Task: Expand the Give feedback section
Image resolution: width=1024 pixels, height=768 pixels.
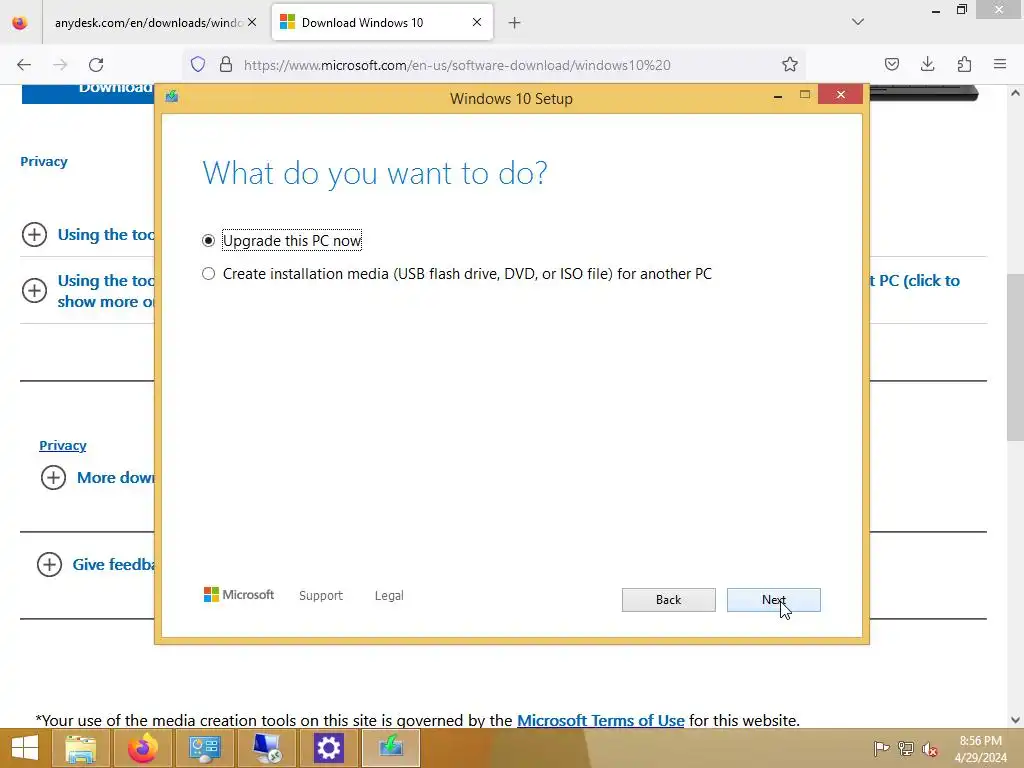Action: point(49,565)
